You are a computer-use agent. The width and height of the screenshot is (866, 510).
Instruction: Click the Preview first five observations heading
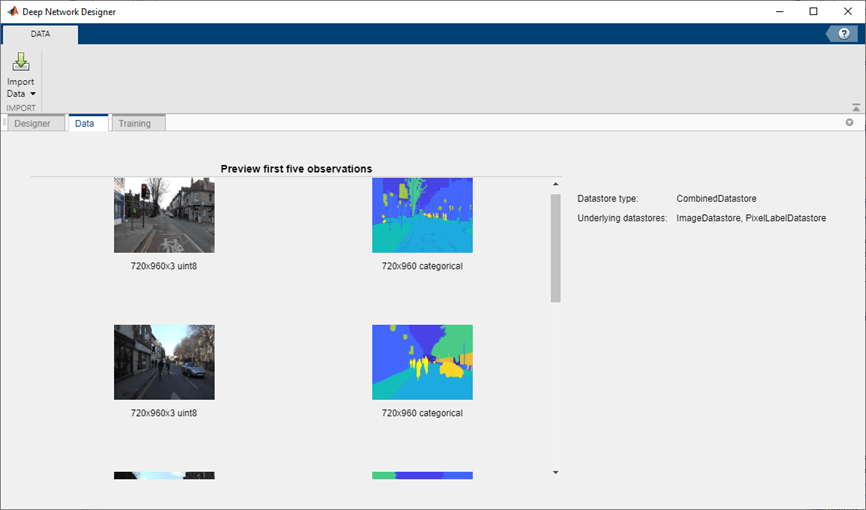click(296, 169)
